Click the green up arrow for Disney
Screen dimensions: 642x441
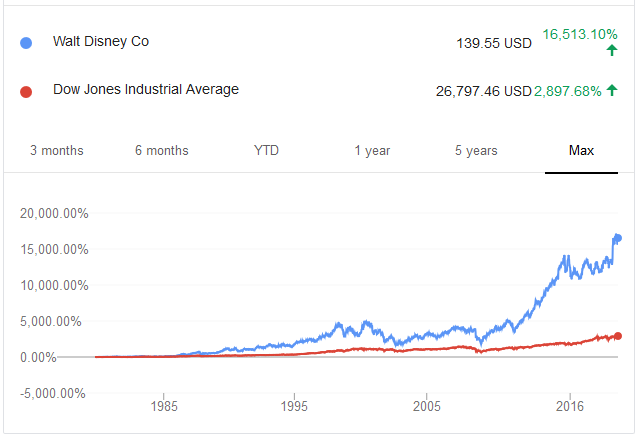click(612, 50)
